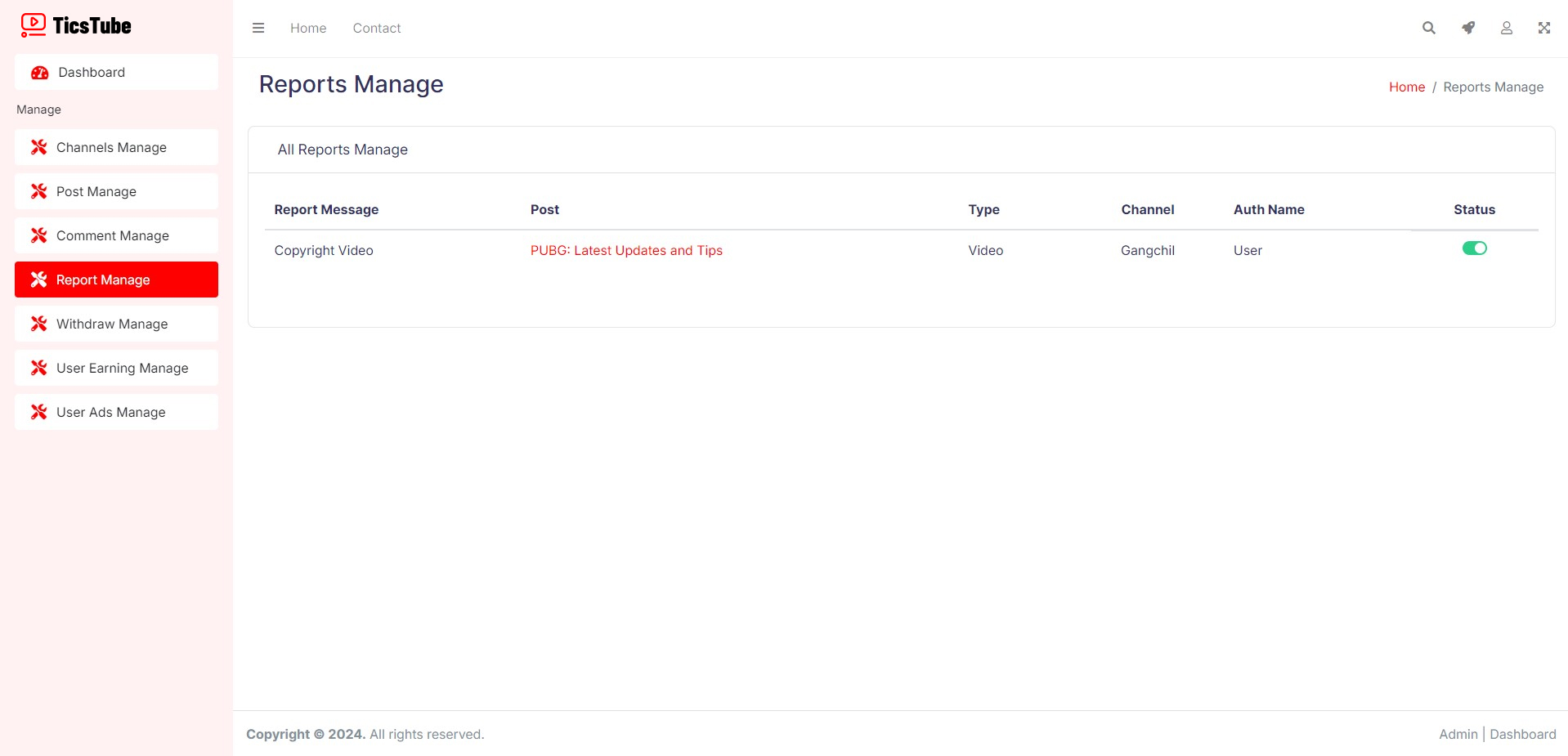This screenshot has height=756, width=1568.
Task: Click the rocket icon in header
Action: pyautogui.click(x=1468, y=28)
